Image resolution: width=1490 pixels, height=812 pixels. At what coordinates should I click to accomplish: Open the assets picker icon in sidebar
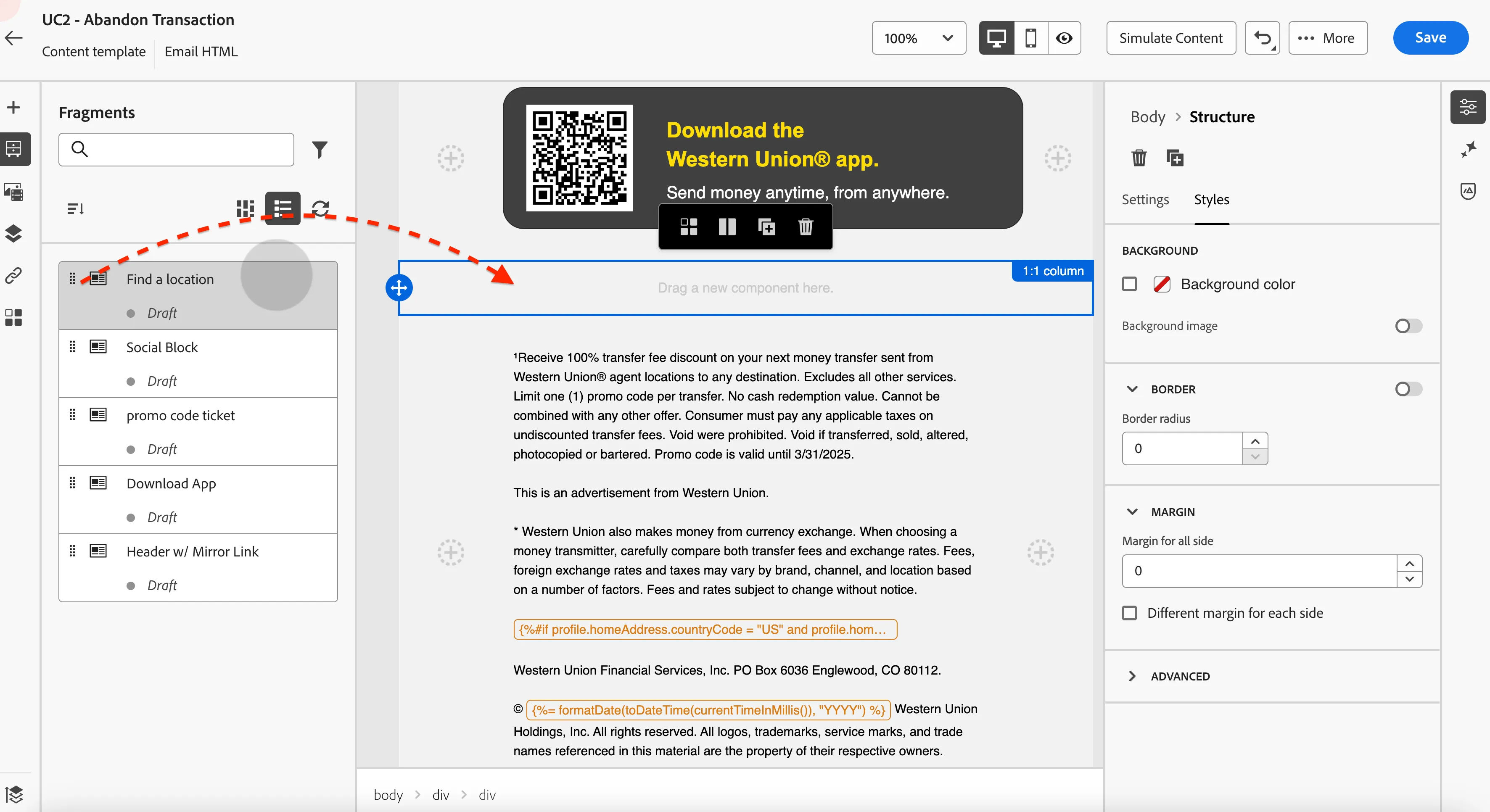13,191
